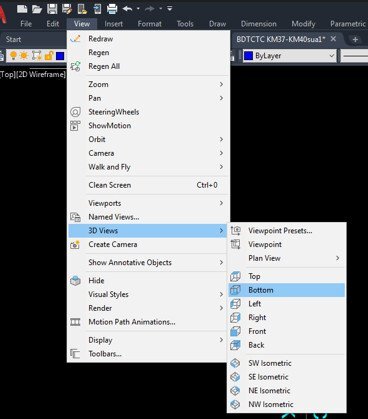Screen dimensions: 368x419
Task: Choose Clean Screen menu item
Action: (x=148, y=185)
